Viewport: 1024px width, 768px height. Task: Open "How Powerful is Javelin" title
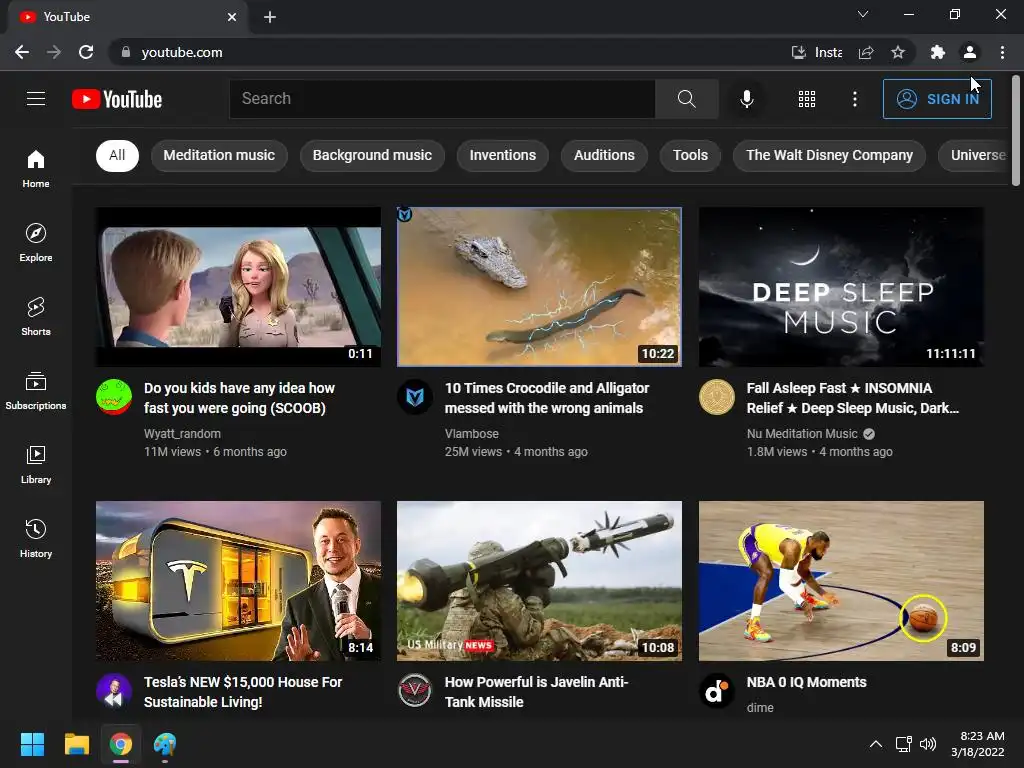(536, 692)
